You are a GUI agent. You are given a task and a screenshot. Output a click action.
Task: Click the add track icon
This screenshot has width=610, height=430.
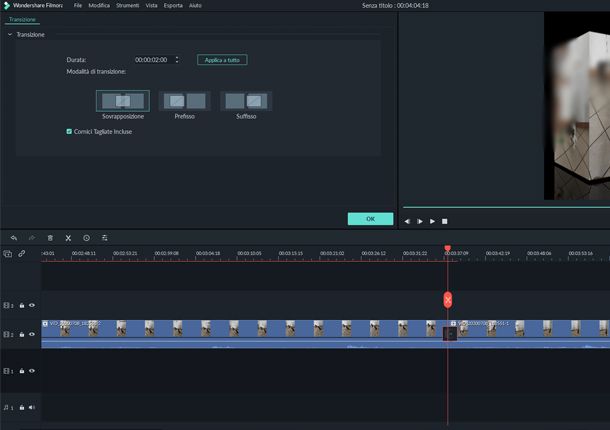pos(7,254)
